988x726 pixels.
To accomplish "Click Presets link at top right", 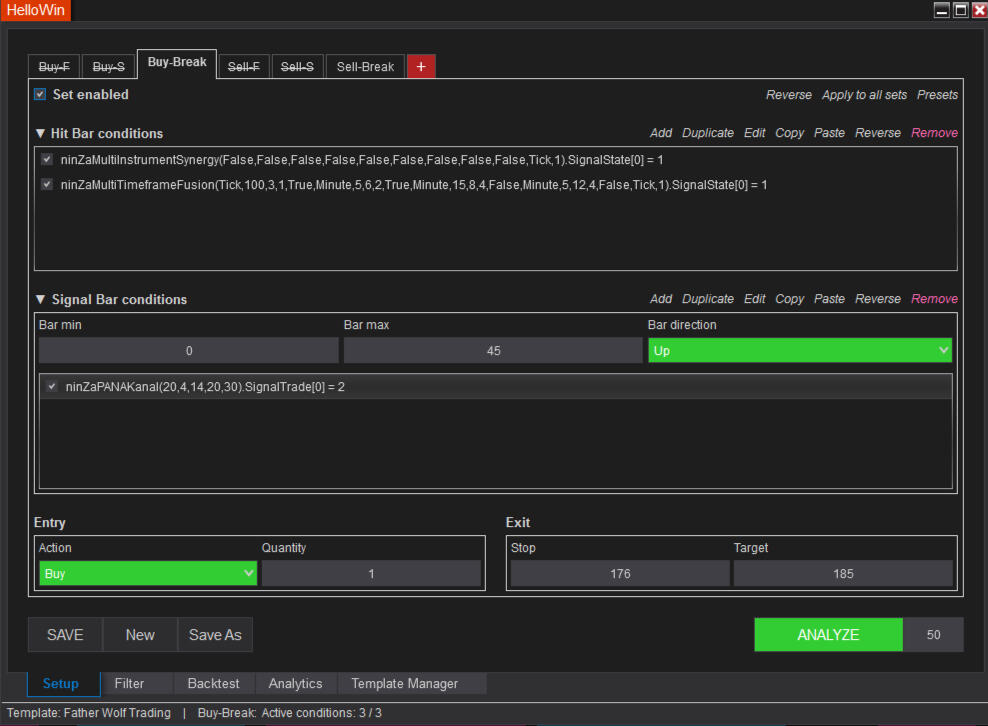I will point(937,95).
